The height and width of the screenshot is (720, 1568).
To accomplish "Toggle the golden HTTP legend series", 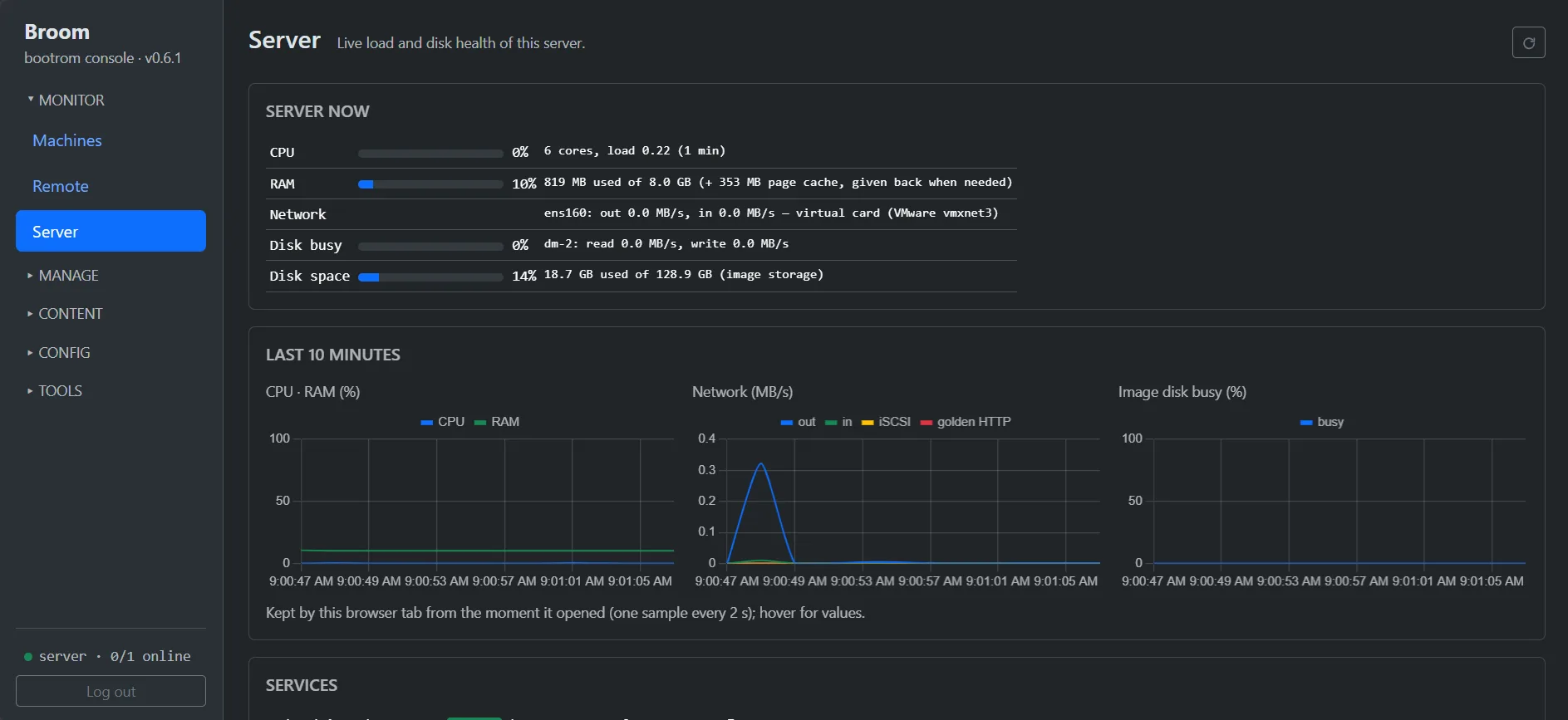I will pos(966,422).
